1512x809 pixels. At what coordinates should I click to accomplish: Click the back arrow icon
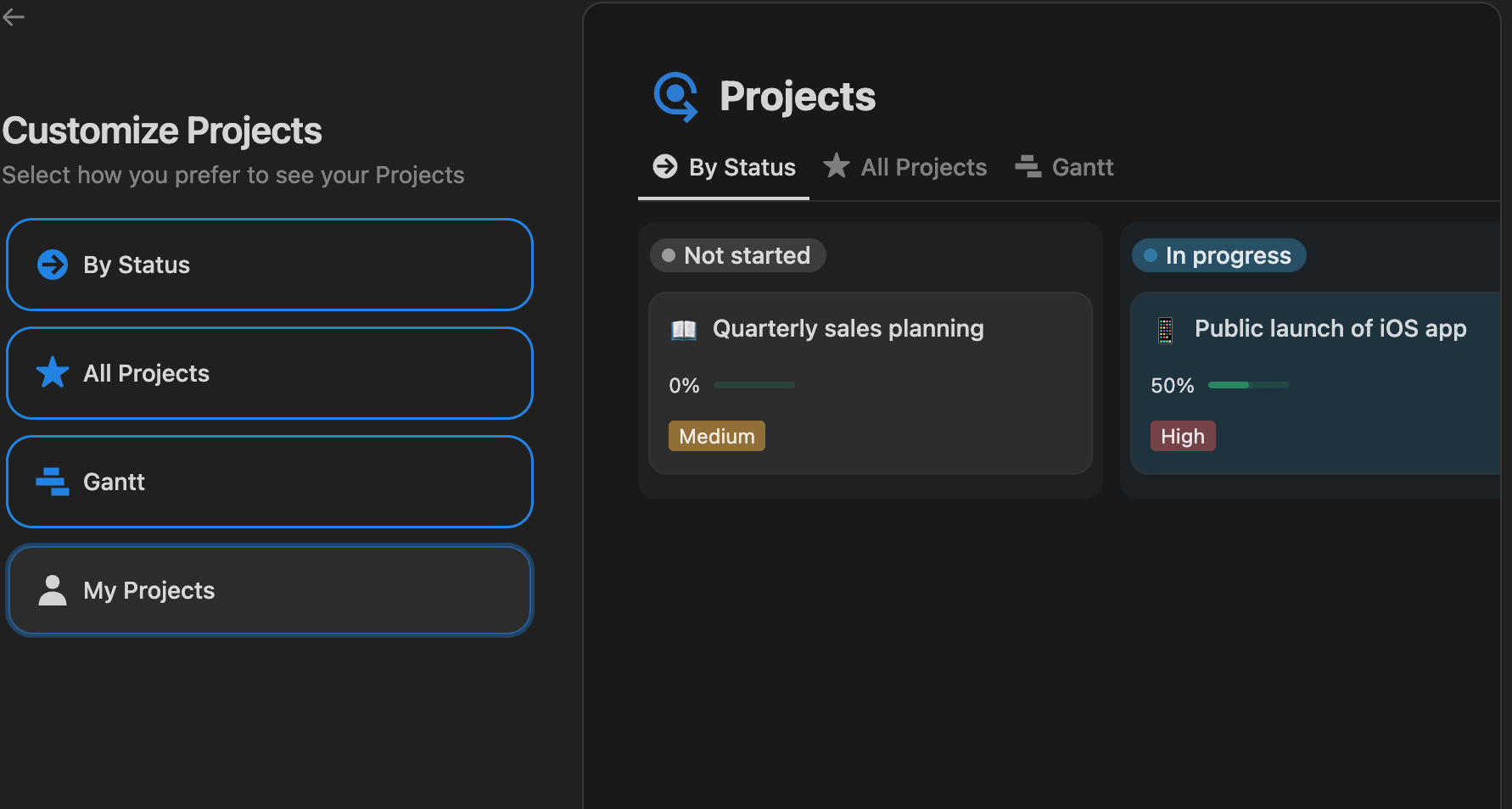coord(14,17)
